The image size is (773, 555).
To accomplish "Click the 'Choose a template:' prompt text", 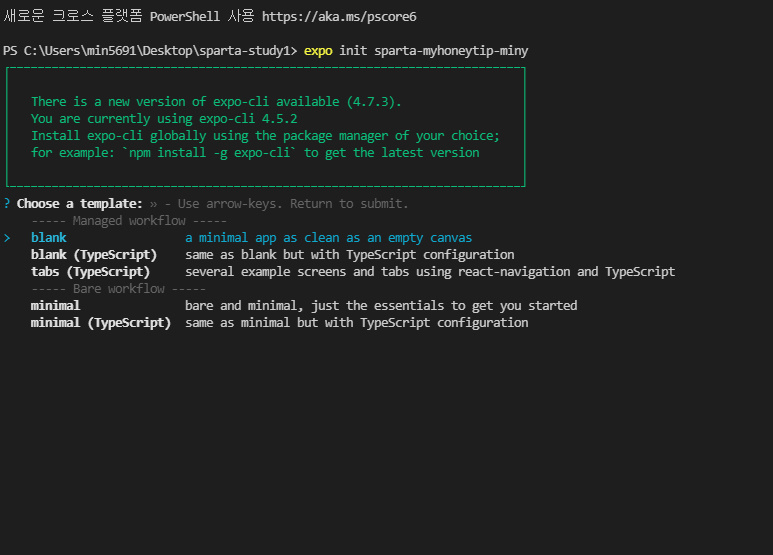I will click(79, 204).
